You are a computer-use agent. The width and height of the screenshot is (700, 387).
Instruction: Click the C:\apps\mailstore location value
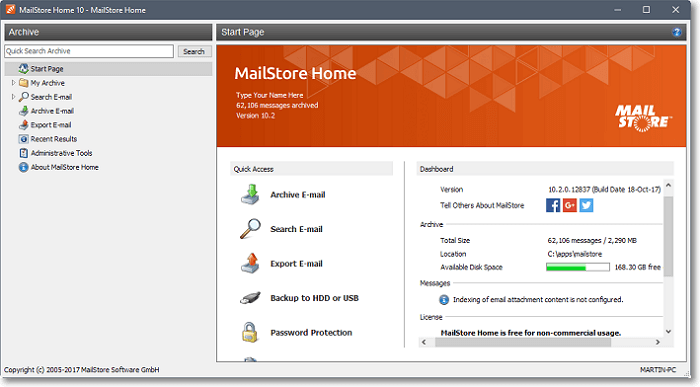tap(575, 254)
